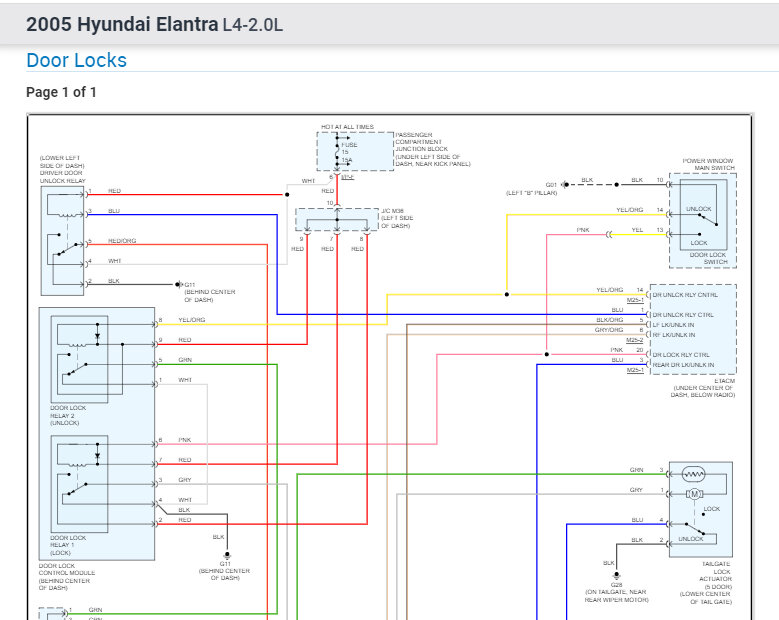Click the GRY/ORG wire label
This screenshot has height=620, width=779.
pos(609,330)
